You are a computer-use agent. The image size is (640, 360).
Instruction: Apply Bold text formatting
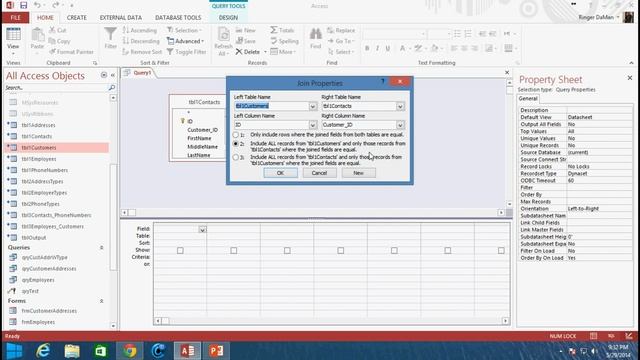(367, 48)
